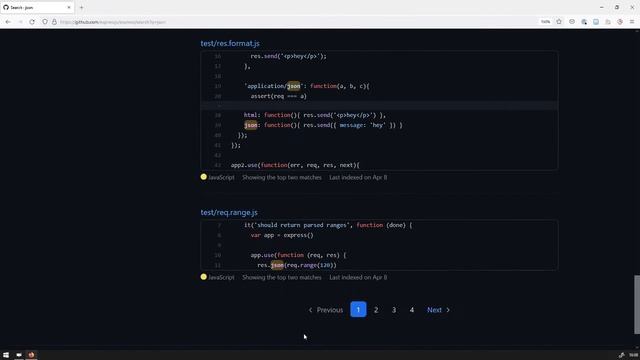Open the Pocket icon in the toolbar
640x360 pixels.
[572, 22]
